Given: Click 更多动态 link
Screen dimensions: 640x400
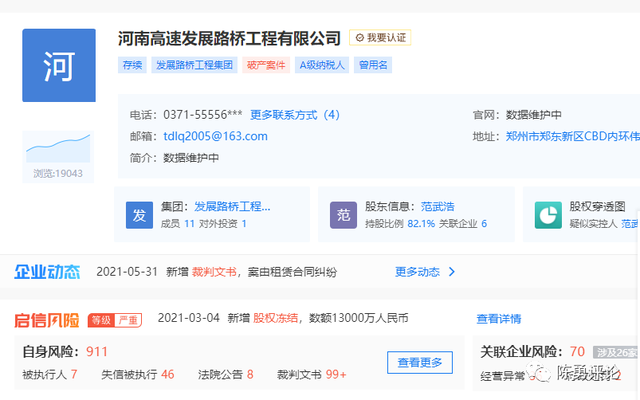Looking at the screenshot, I should pos(417,272).
